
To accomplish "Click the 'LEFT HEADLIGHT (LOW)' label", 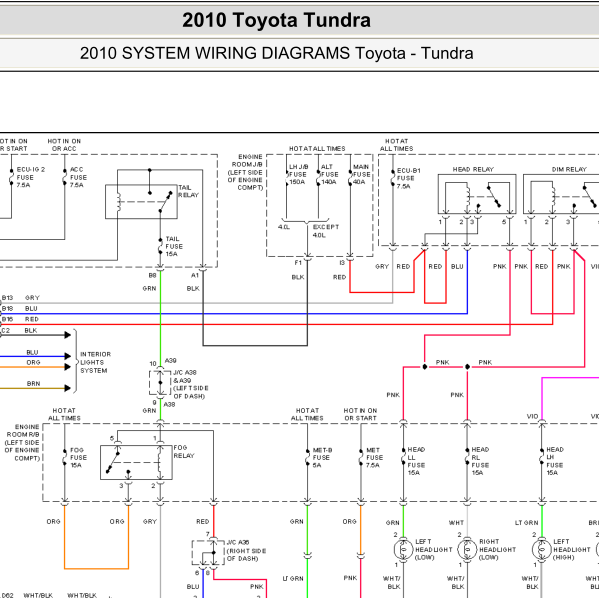I will pos(434,549).
